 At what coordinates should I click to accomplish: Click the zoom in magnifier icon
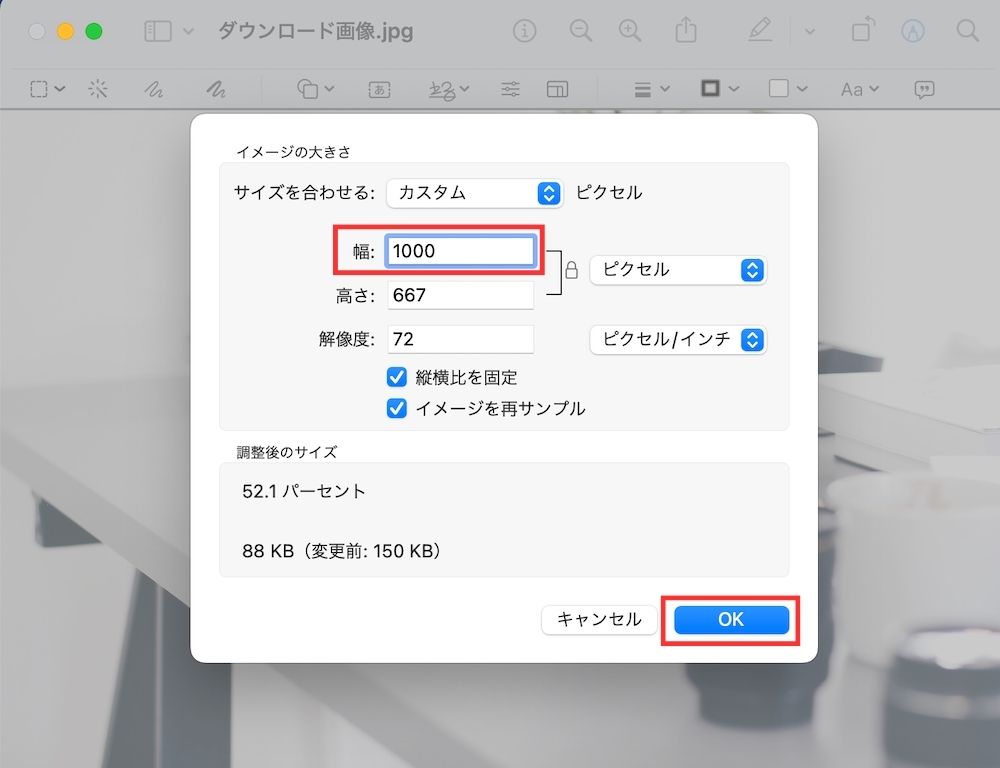pos(629,31)
